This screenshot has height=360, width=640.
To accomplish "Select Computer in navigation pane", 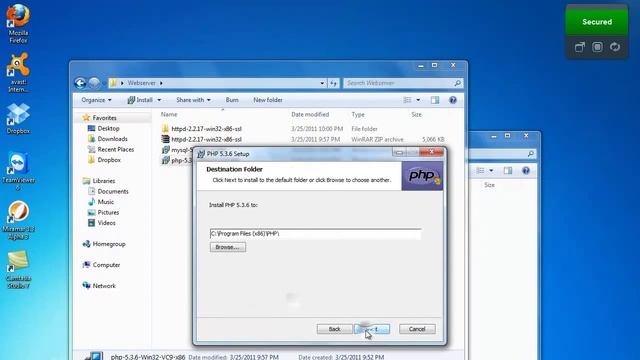I will (x=106, y=265).
